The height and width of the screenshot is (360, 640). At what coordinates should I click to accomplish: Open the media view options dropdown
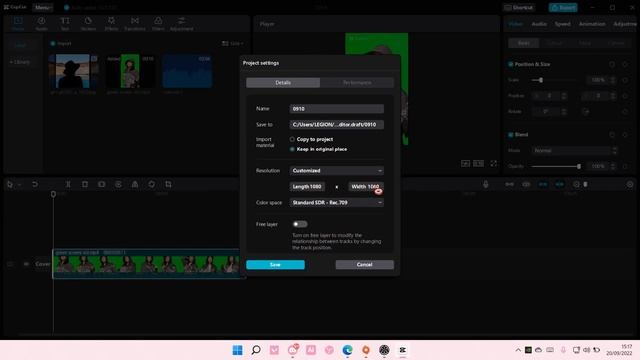coord(233,43)
